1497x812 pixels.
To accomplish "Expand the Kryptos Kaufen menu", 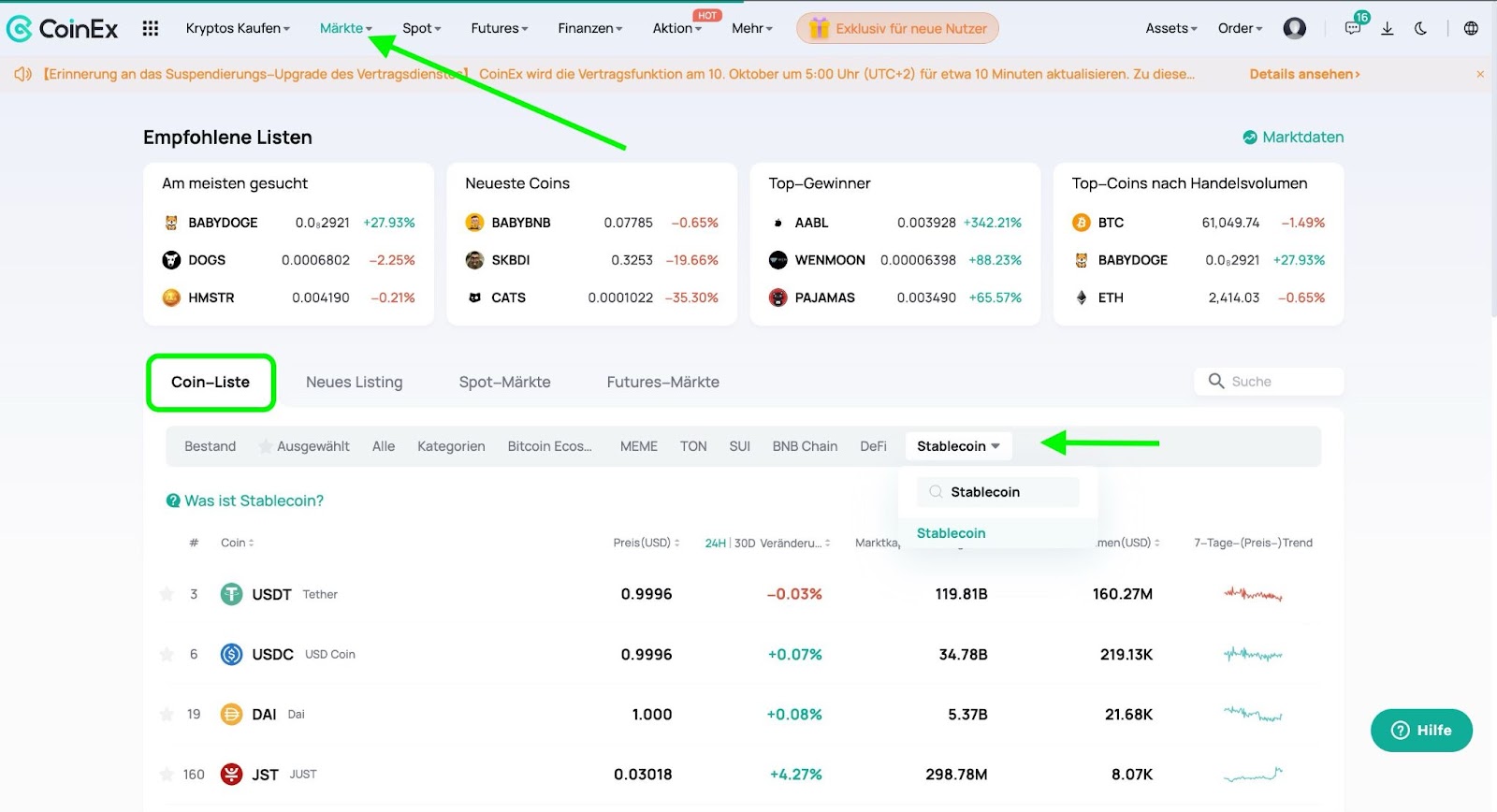I will 238,29.
